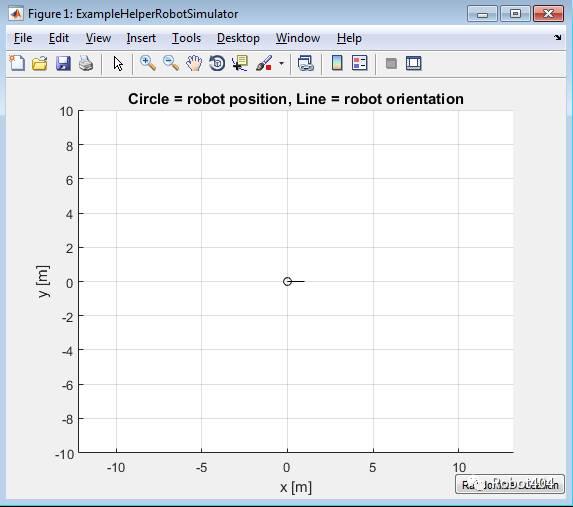Click the robot position circle marker
The height and width of the screenshot is (507, 573).
pyautogui.click(x=287, y=281)
